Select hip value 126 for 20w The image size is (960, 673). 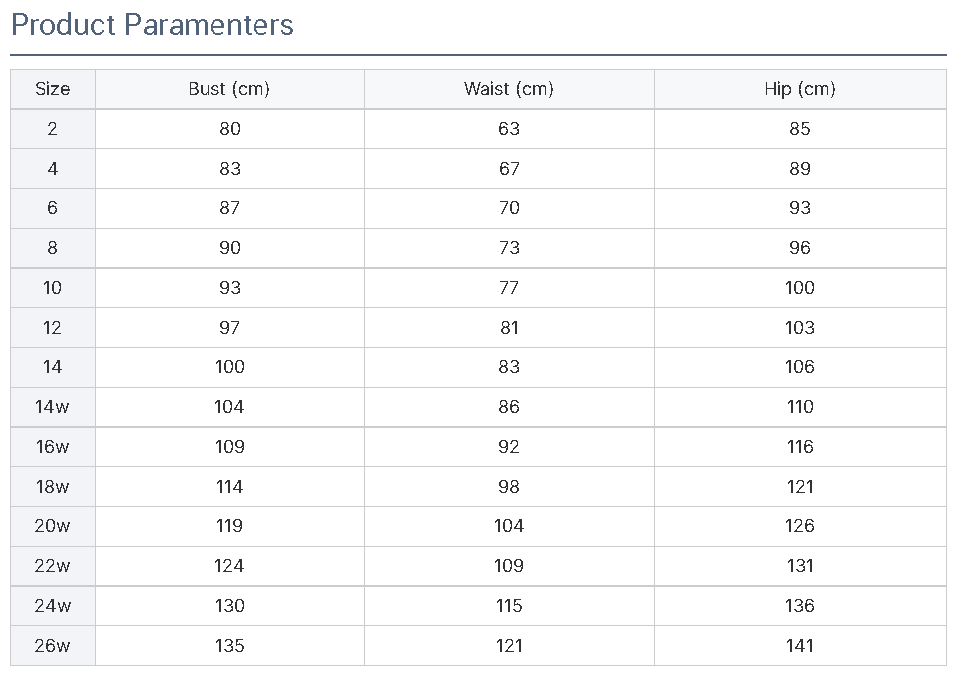tap(800, 526)
